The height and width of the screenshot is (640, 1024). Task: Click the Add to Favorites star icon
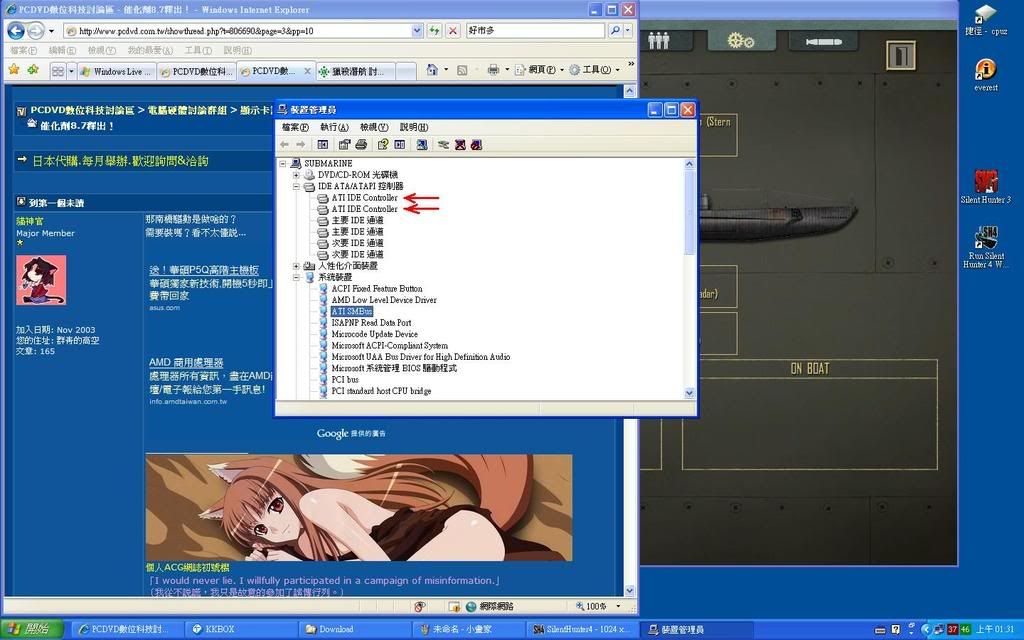coord(33,69)
